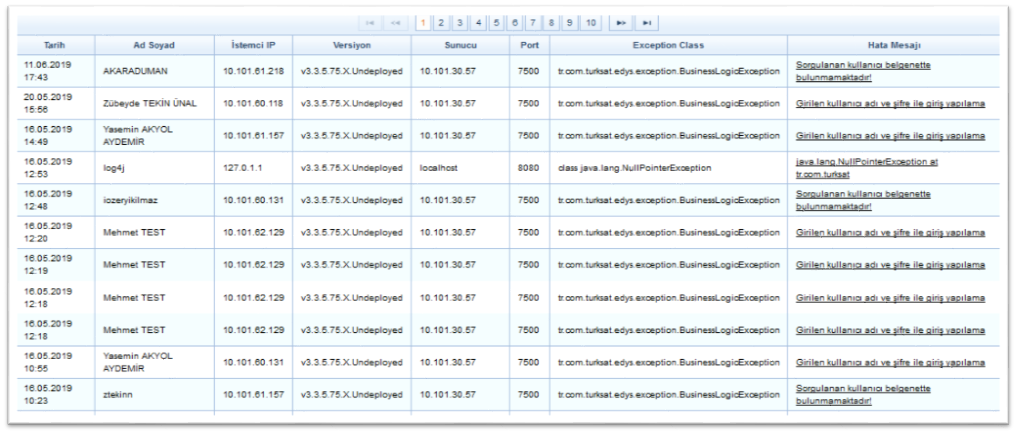Viewport: 1017px width, 434px height.
Task: Open iozeryikilmaz's error message link
Action: [x=863, y=199]
